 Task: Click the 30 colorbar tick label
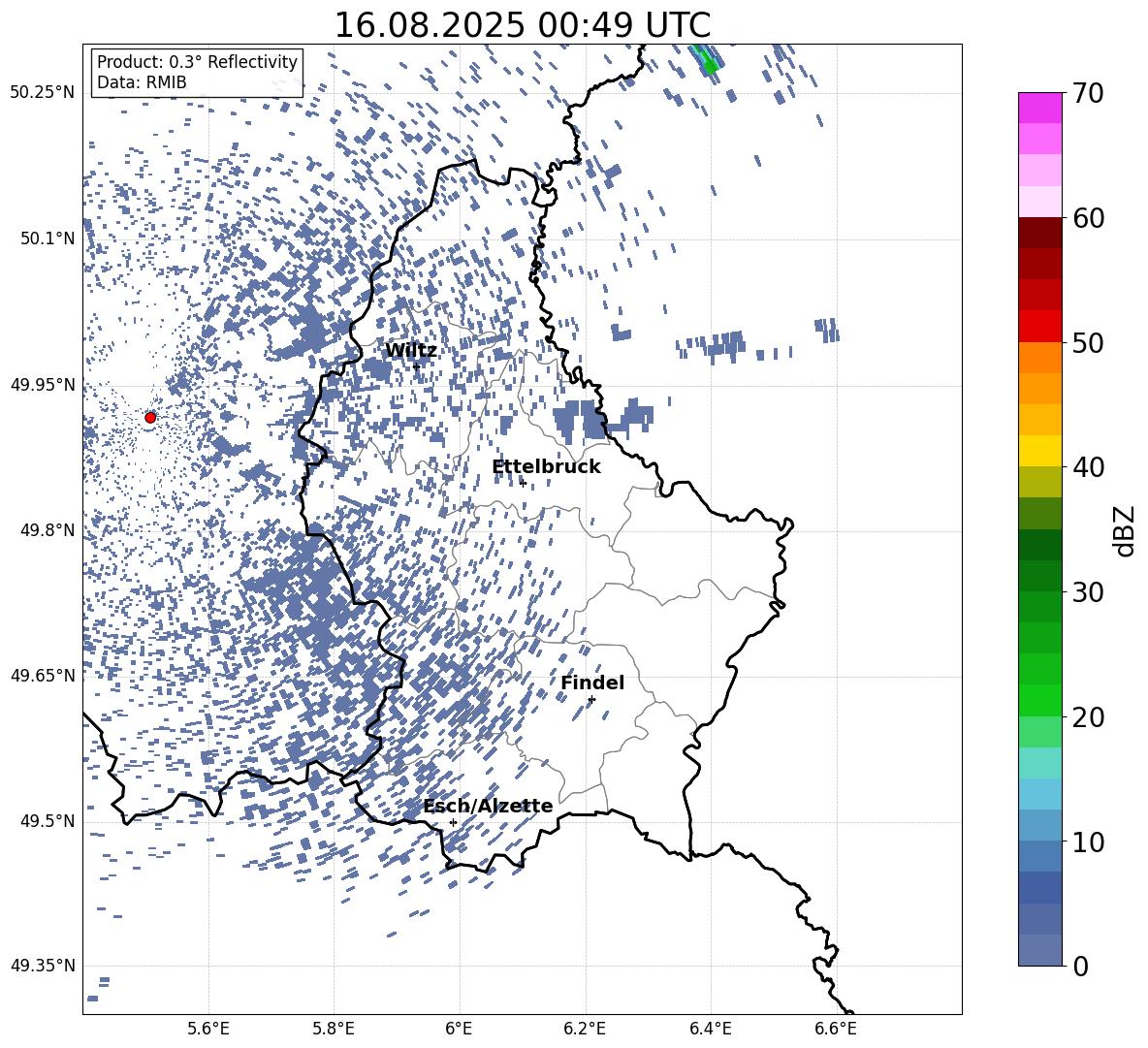[1088, 592]
